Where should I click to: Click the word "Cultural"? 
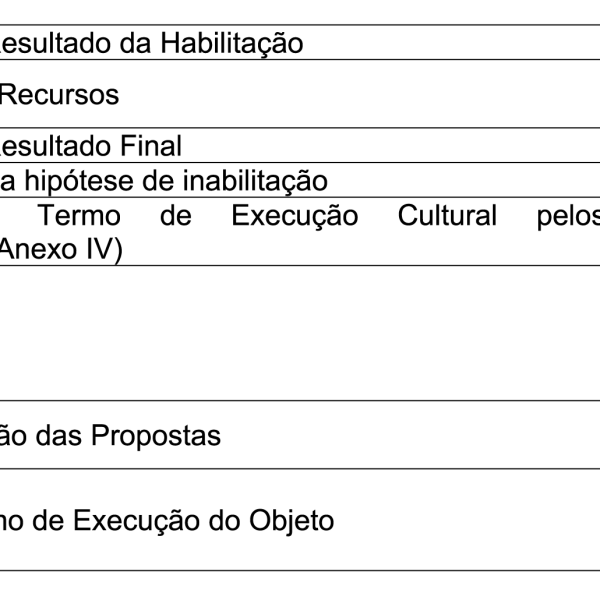tap(447, 215)
